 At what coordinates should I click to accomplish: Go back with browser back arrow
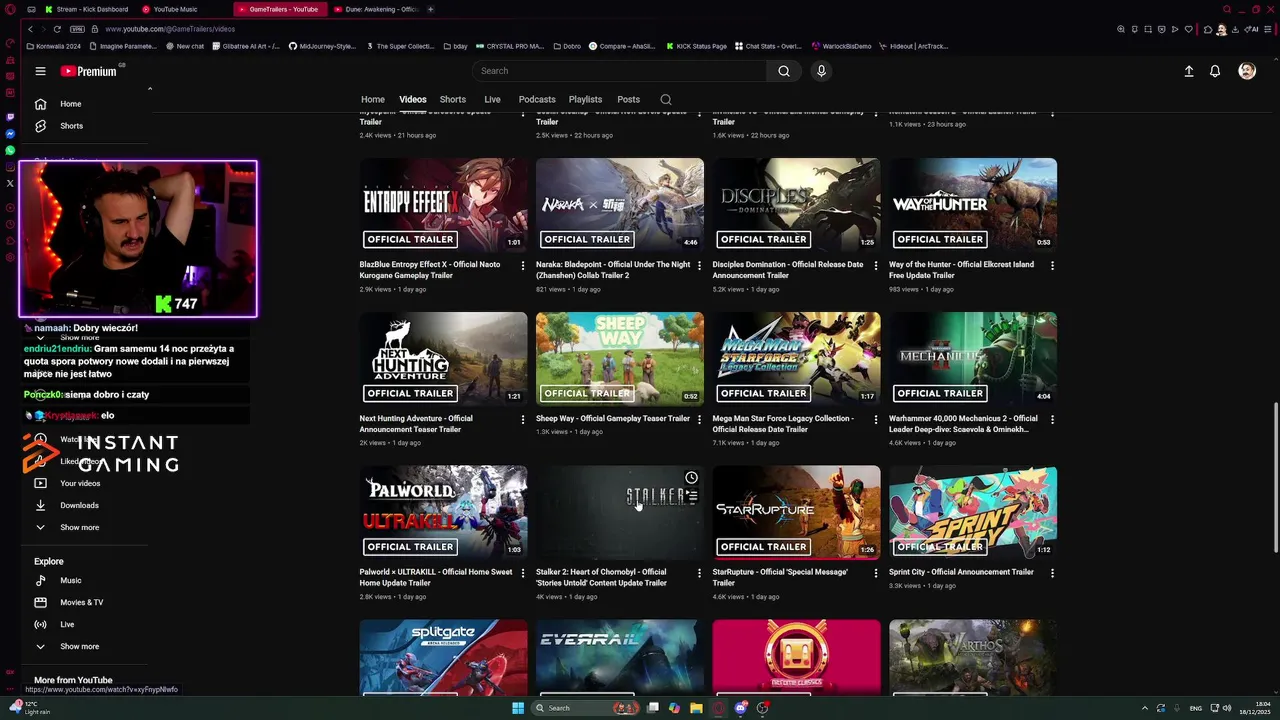[30, 29]
